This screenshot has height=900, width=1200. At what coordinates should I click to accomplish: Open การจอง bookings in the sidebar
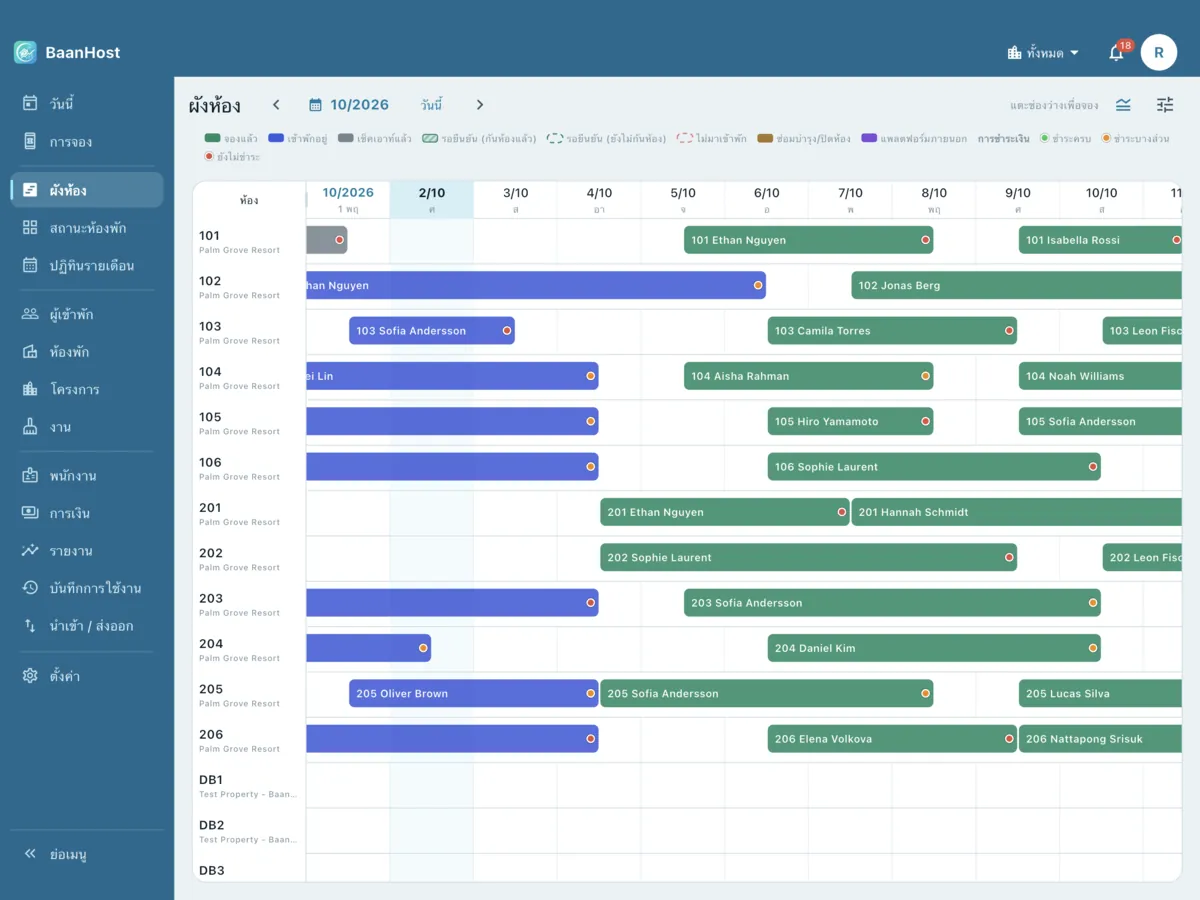87,142
